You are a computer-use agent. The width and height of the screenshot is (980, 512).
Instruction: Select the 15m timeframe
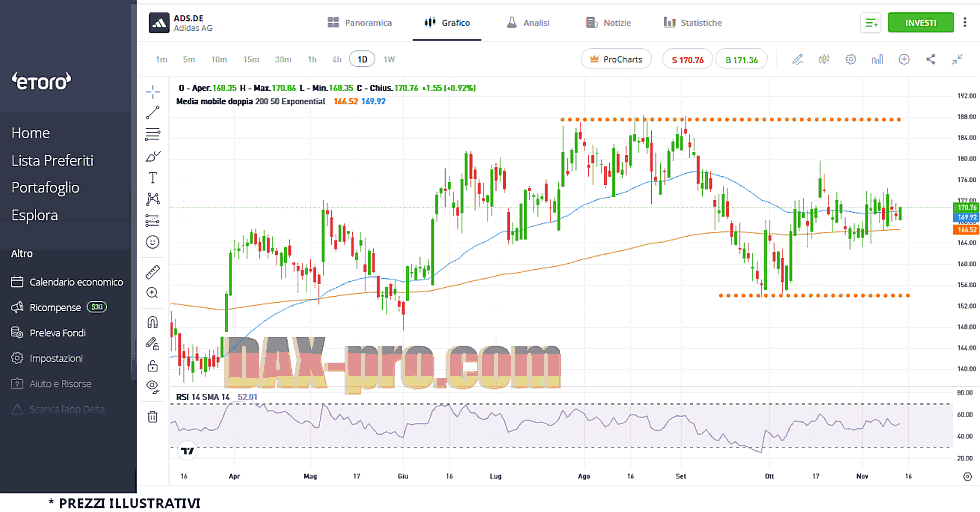tap(251, 59)
